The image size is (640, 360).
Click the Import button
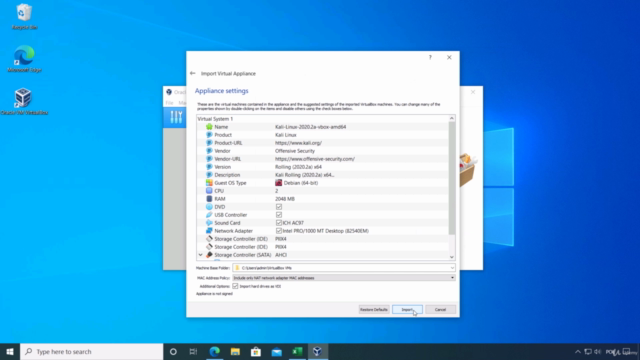(407, 309)
